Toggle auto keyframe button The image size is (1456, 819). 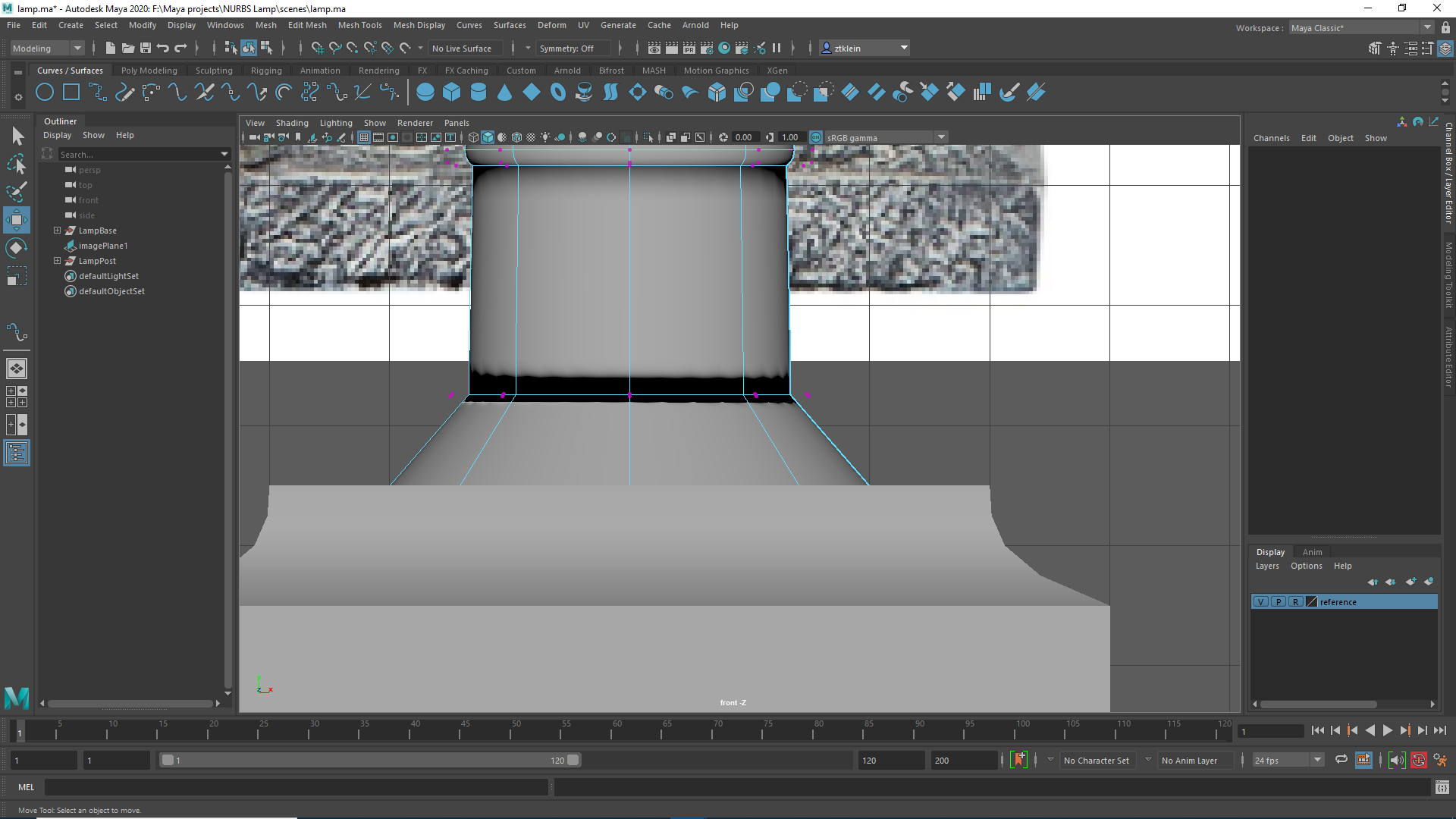click(x=1418, y=761)
